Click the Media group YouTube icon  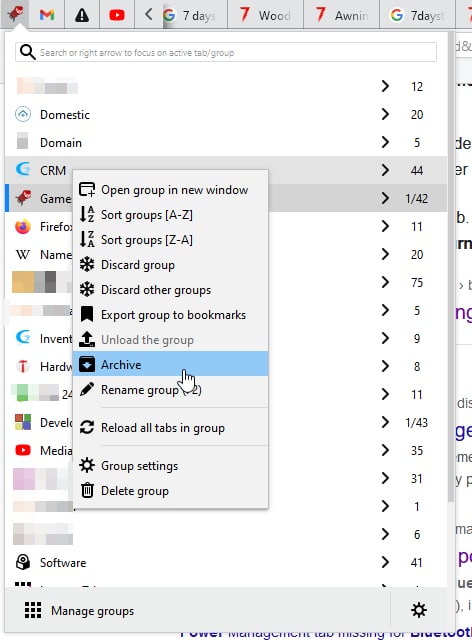tap(23, 450)
